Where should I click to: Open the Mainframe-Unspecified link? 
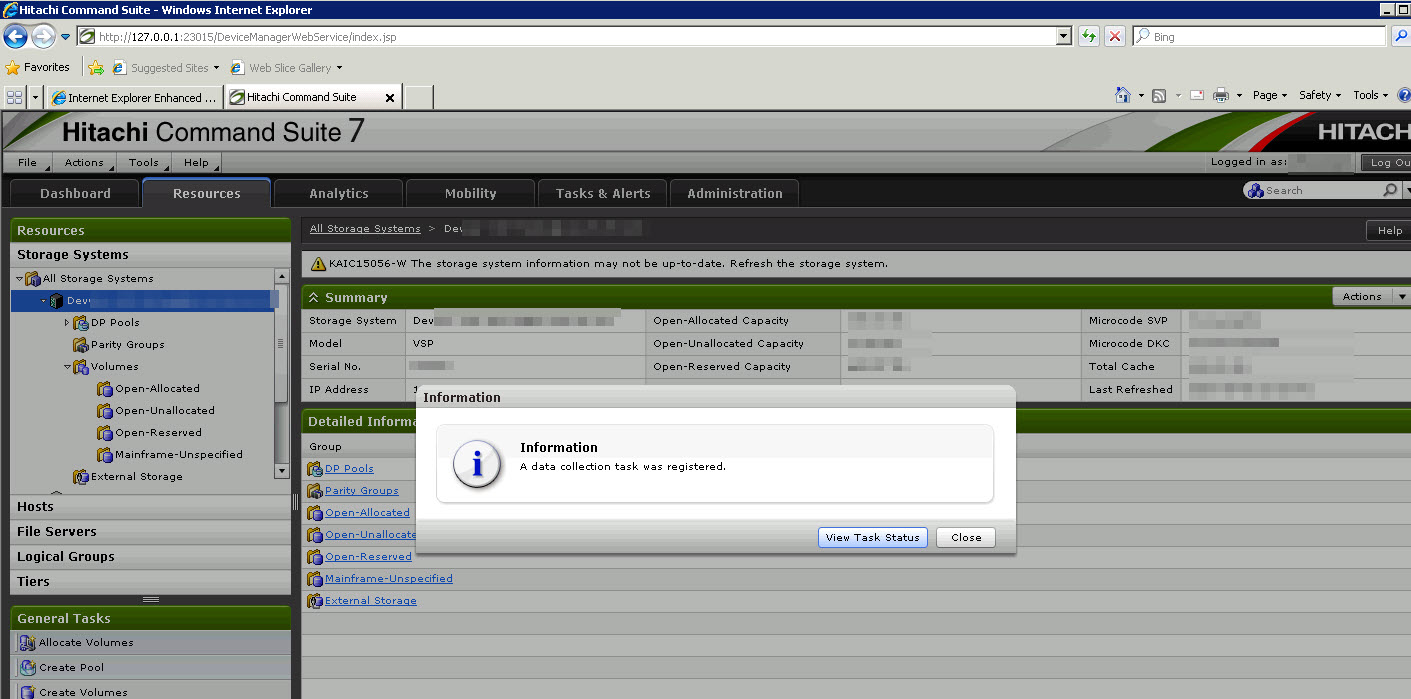click(x=388, y=579)
